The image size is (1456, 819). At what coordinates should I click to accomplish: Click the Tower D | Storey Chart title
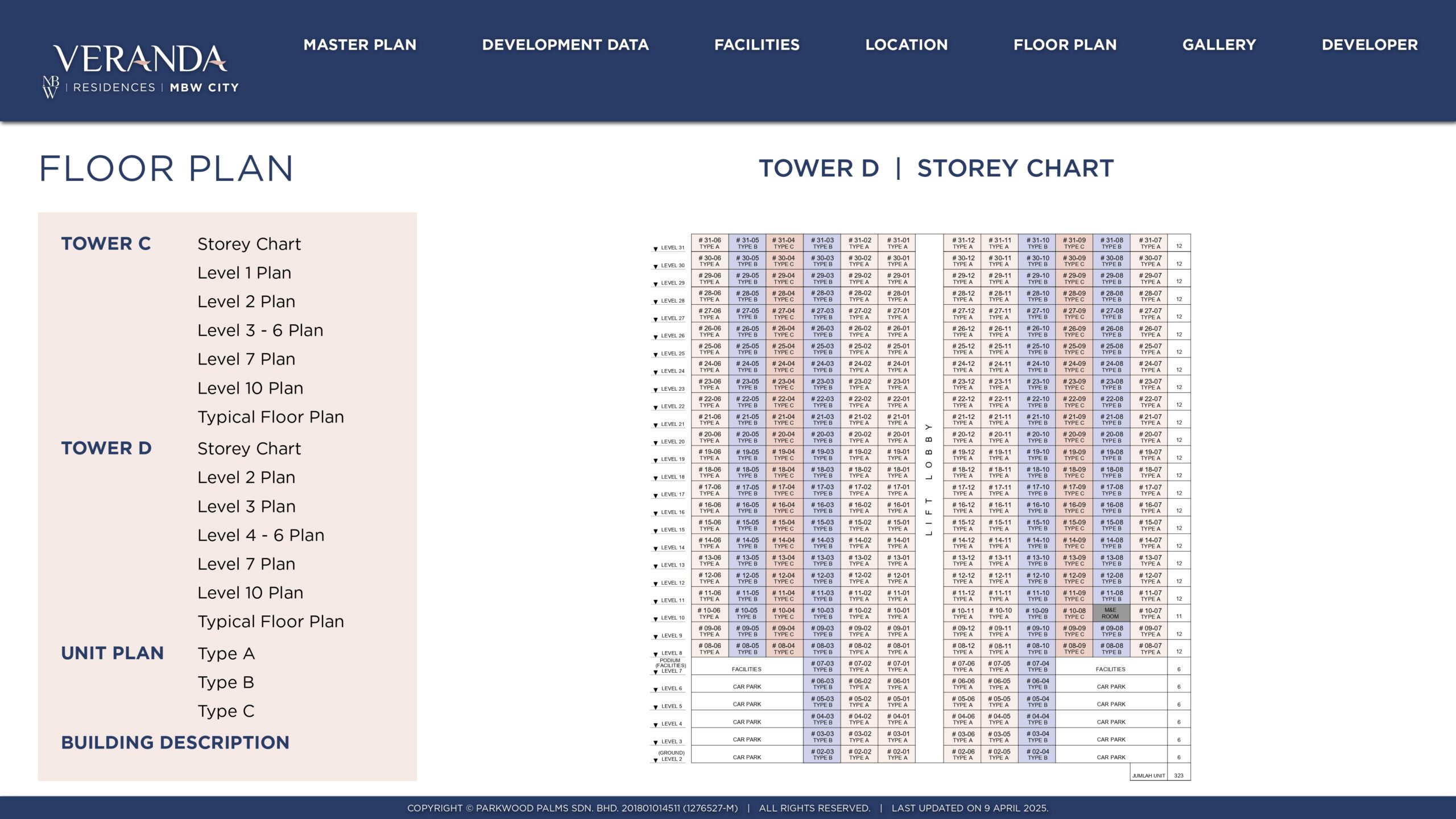pos(936,168)
